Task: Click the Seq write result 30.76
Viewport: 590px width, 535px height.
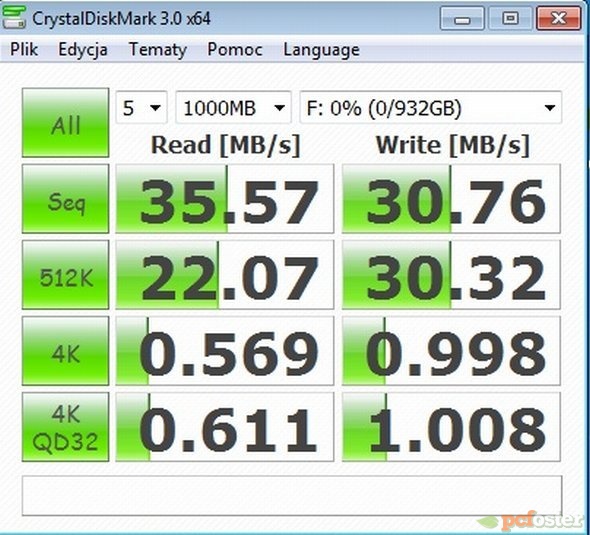Action: pyautogui.click(x=451, y=199)
